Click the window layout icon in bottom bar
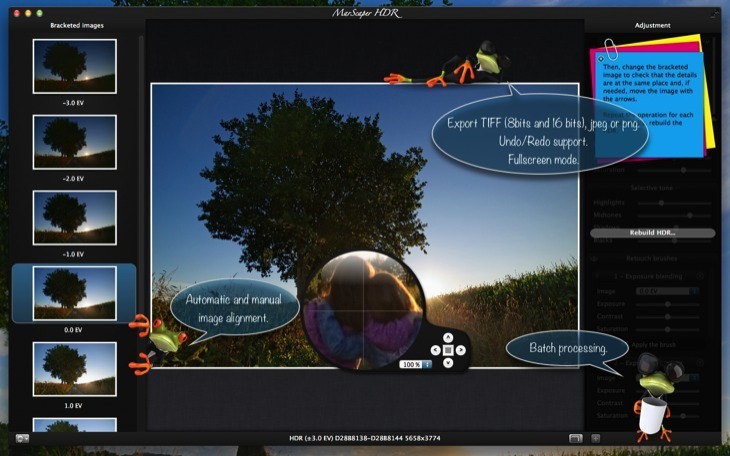730x456 pixels. pyautogui.click(x=576, y=438)
